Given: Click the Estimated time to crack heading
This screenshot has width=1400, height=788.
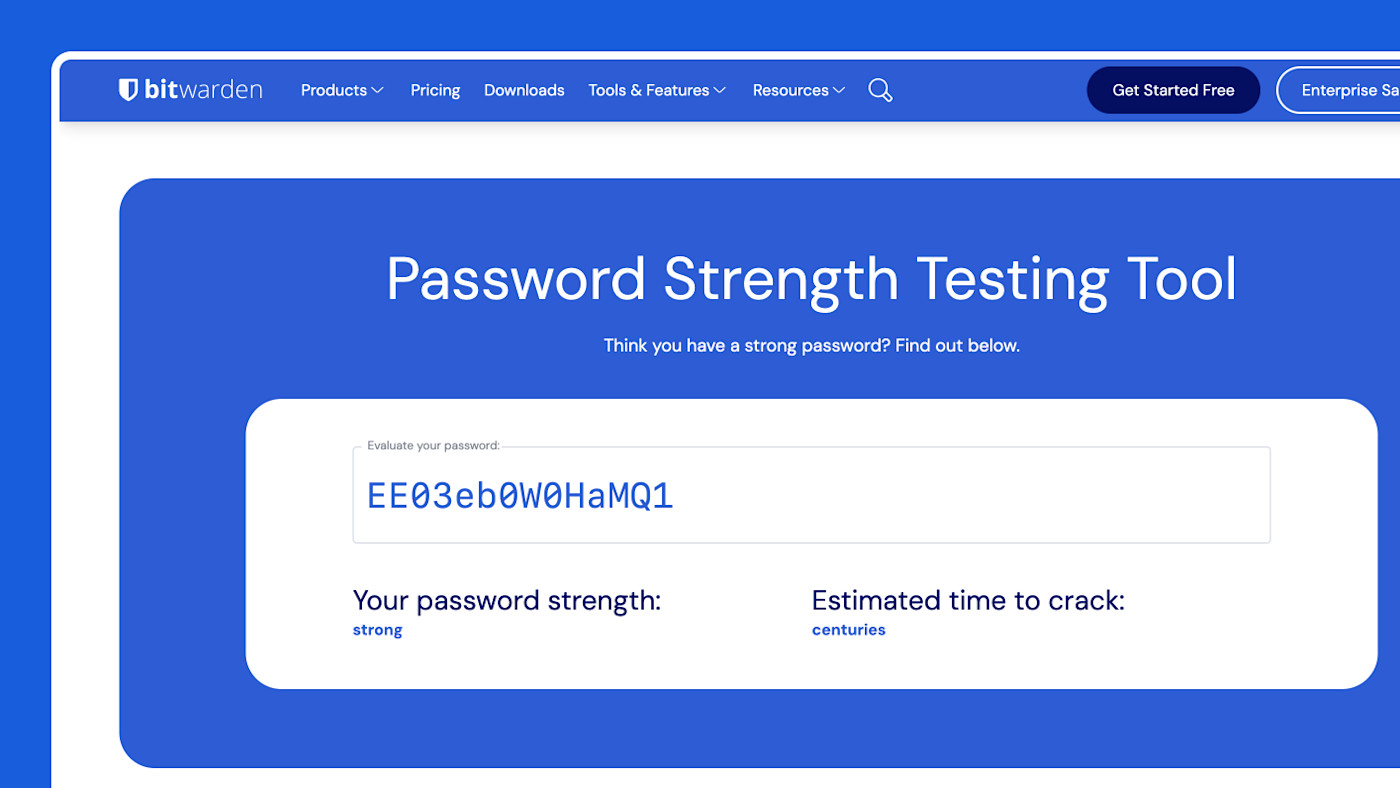Looking at the screenshot, I should click(x=968, y=600).
